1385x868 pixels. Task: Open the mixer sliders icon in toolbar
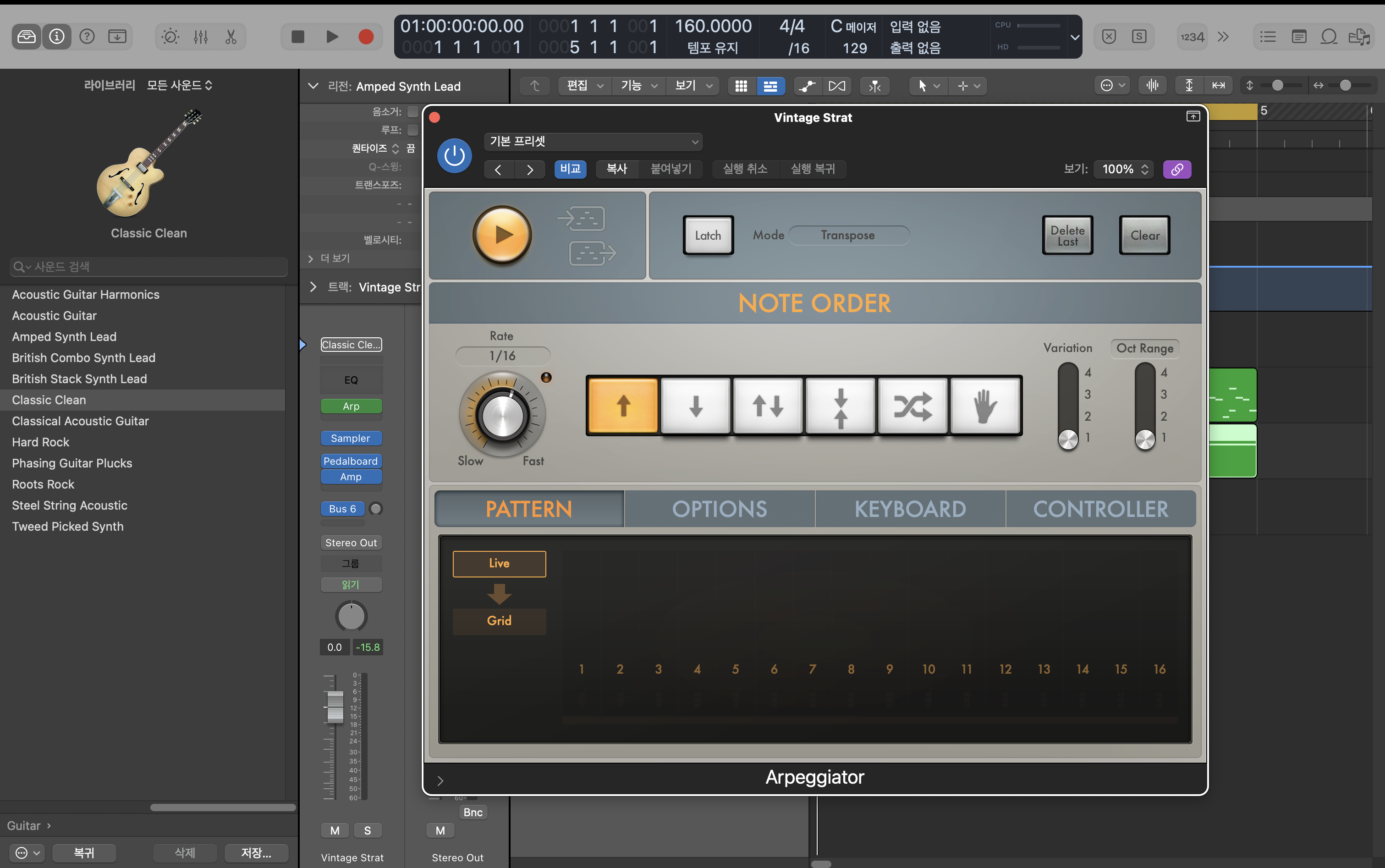click(x=200, y=37)
